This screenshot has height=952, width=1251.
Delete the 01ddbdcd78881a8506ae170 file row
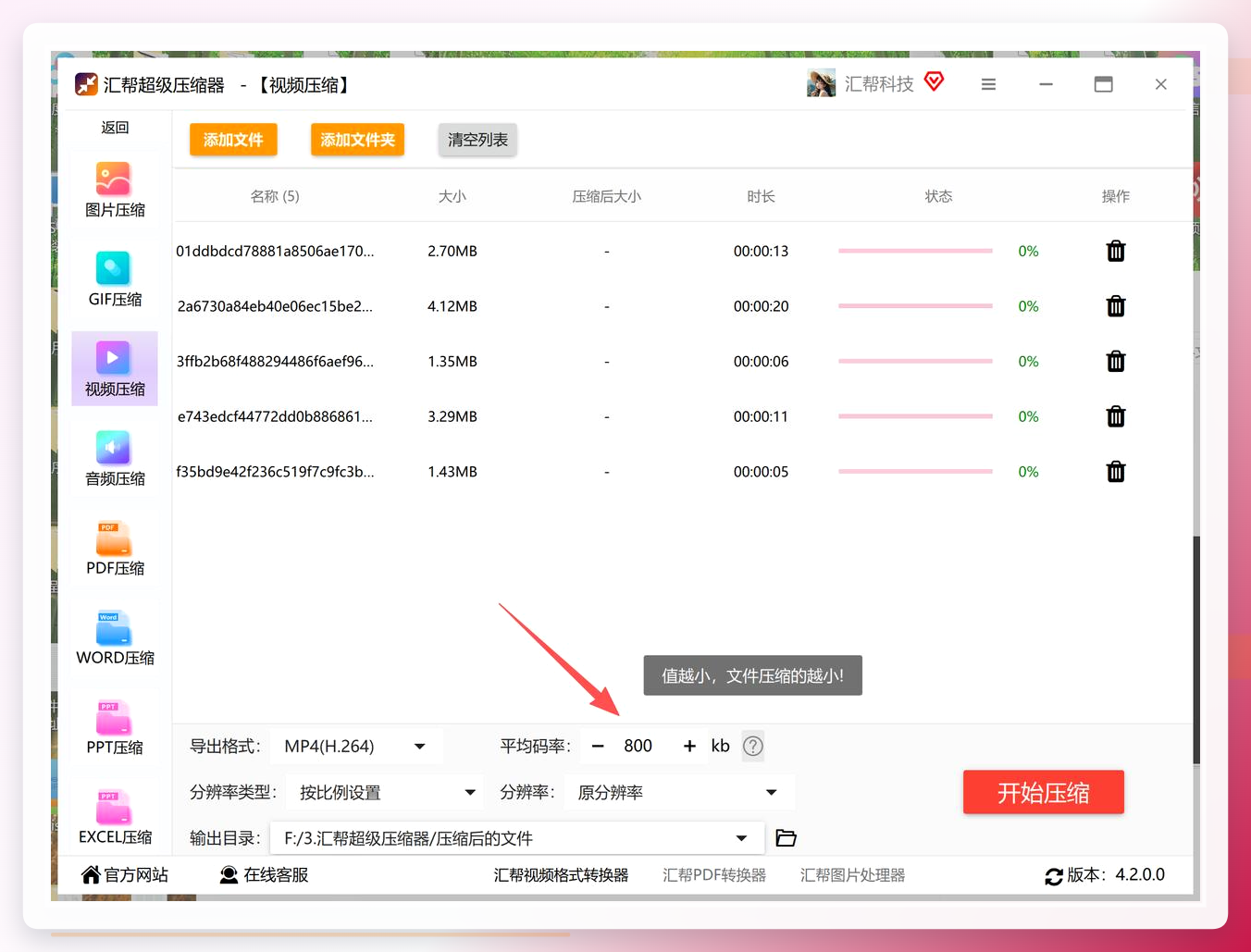tap(1116, 251)
